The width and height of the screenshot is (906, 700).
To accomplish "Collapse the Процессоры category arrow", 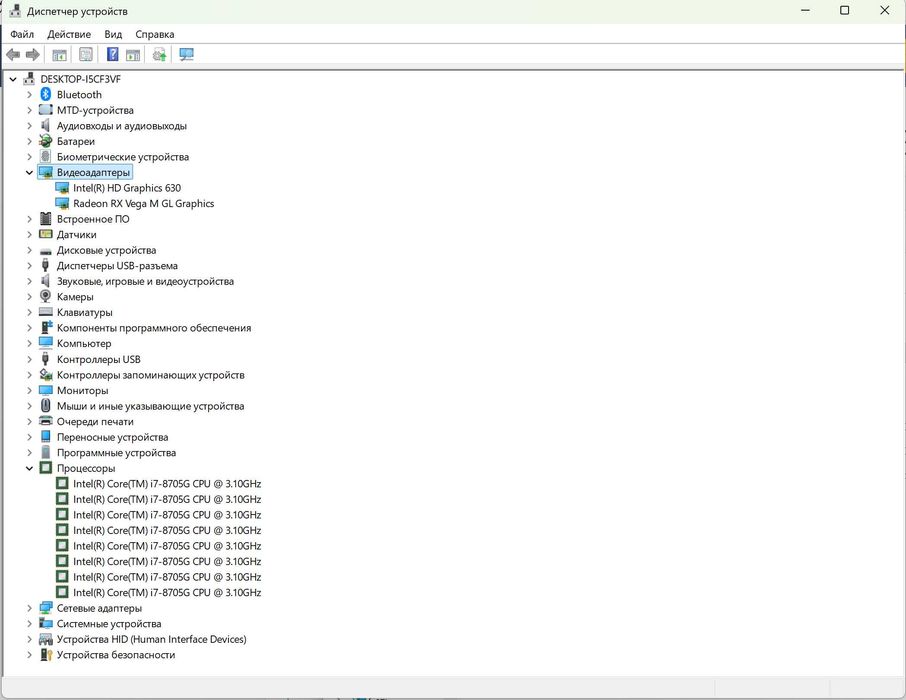I will pyautogui.click(x=29, y=468).
